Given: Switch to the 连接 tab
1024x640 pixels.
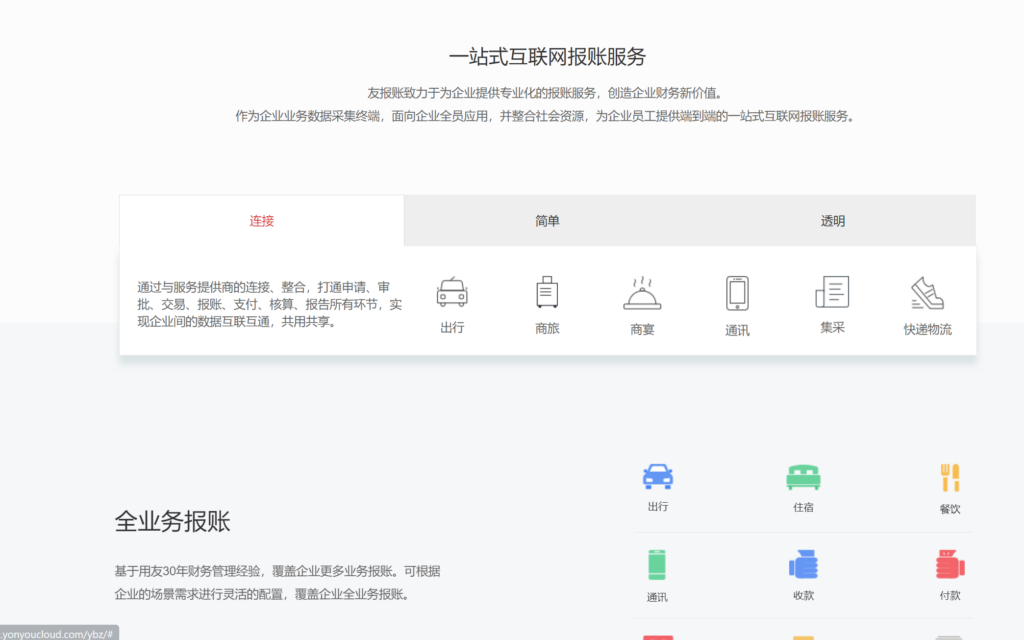Looking at the screenshot, I should click(x=262, y=221).
